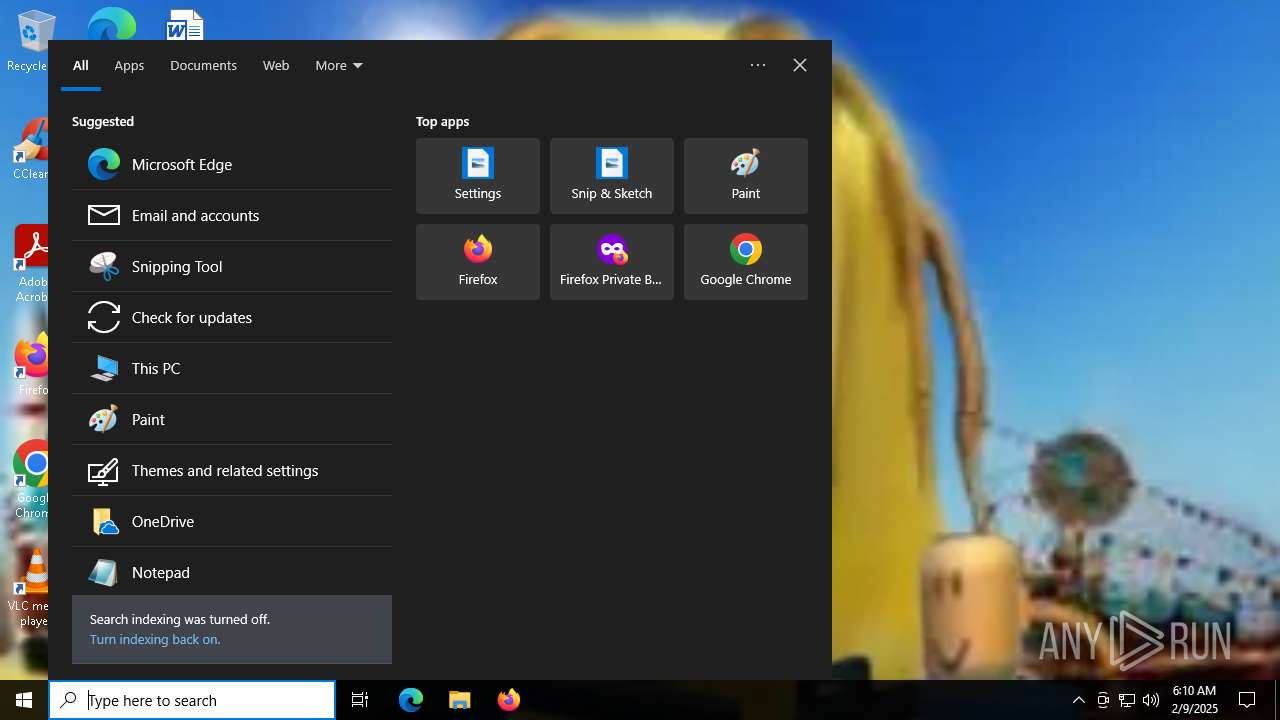Switch to the Documents search tab
This screenshot has width=1280, height=720.
click(203, 65)
